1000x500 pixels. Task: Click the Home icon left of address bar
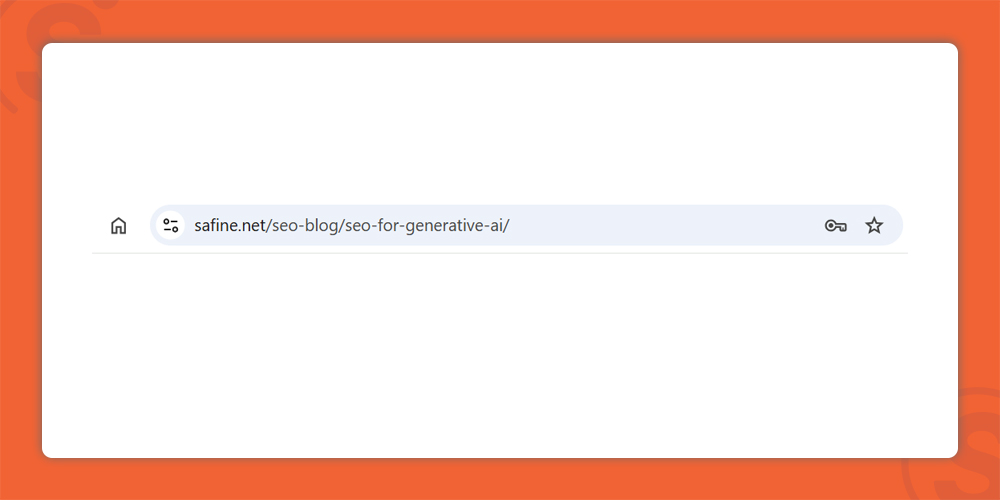tap(119, 226)
